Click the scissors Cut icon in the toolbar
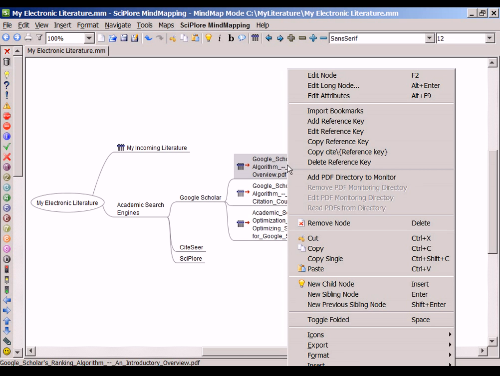Screen dimensions: 501x376 tap(172, 38)
